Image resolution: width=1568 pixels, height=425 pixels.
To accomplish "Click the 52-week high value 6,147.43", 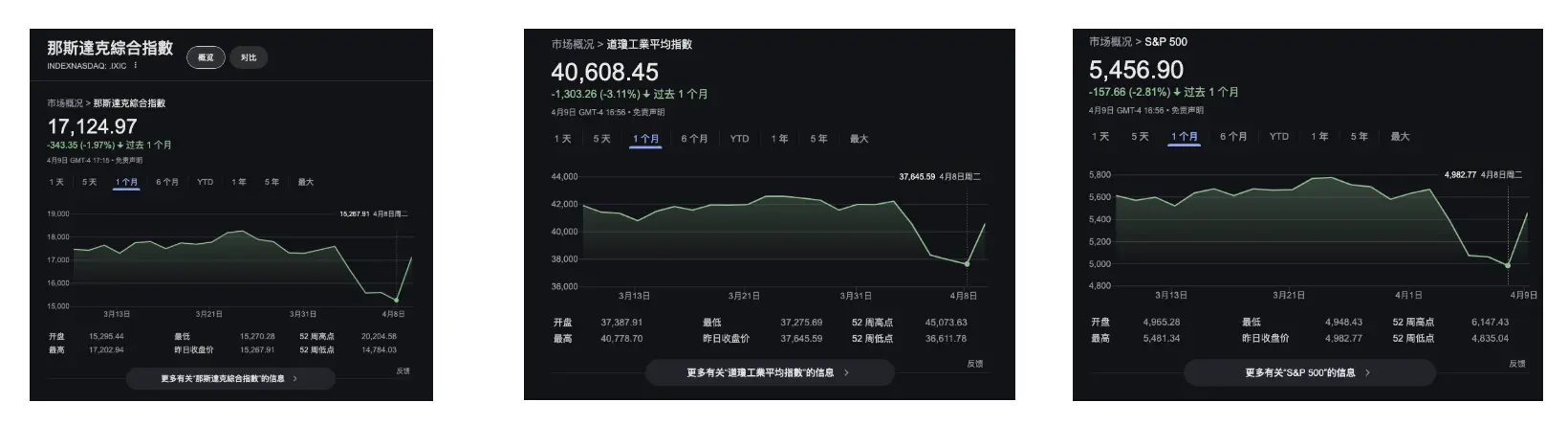I will click(1490, 323).
